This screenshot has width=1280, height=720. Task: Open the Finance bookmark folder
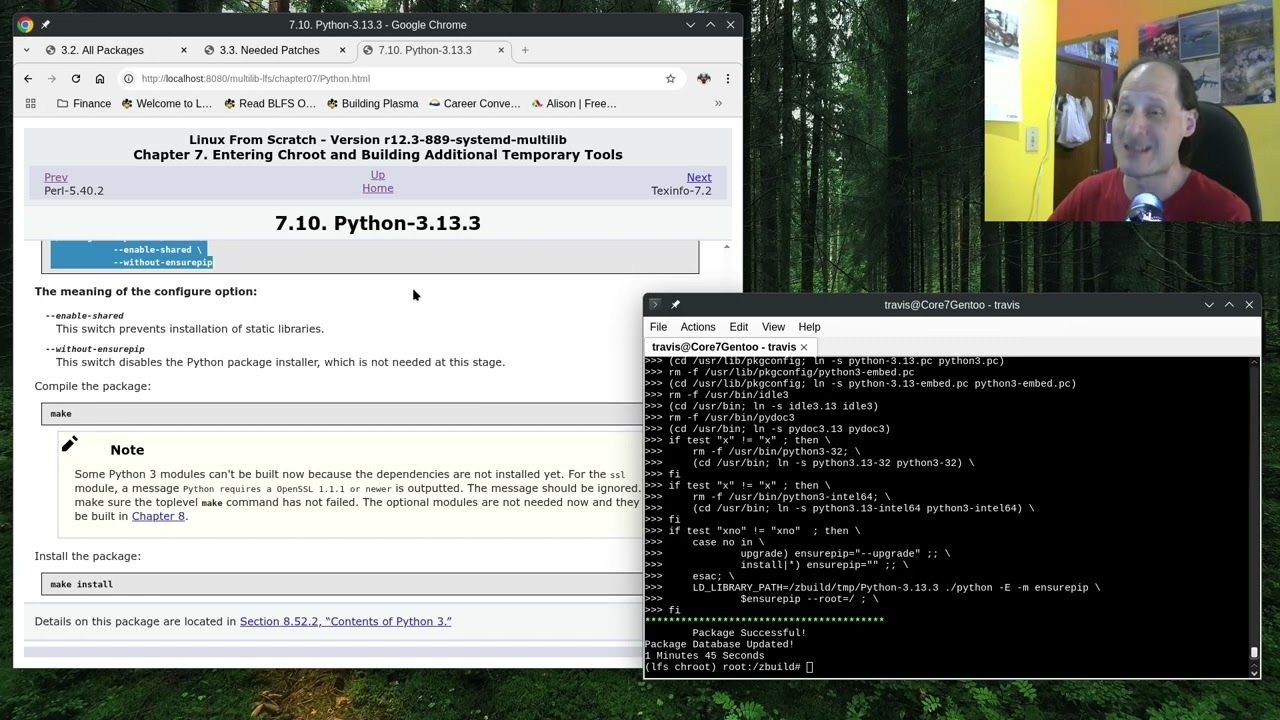click(x=84, y=103)
